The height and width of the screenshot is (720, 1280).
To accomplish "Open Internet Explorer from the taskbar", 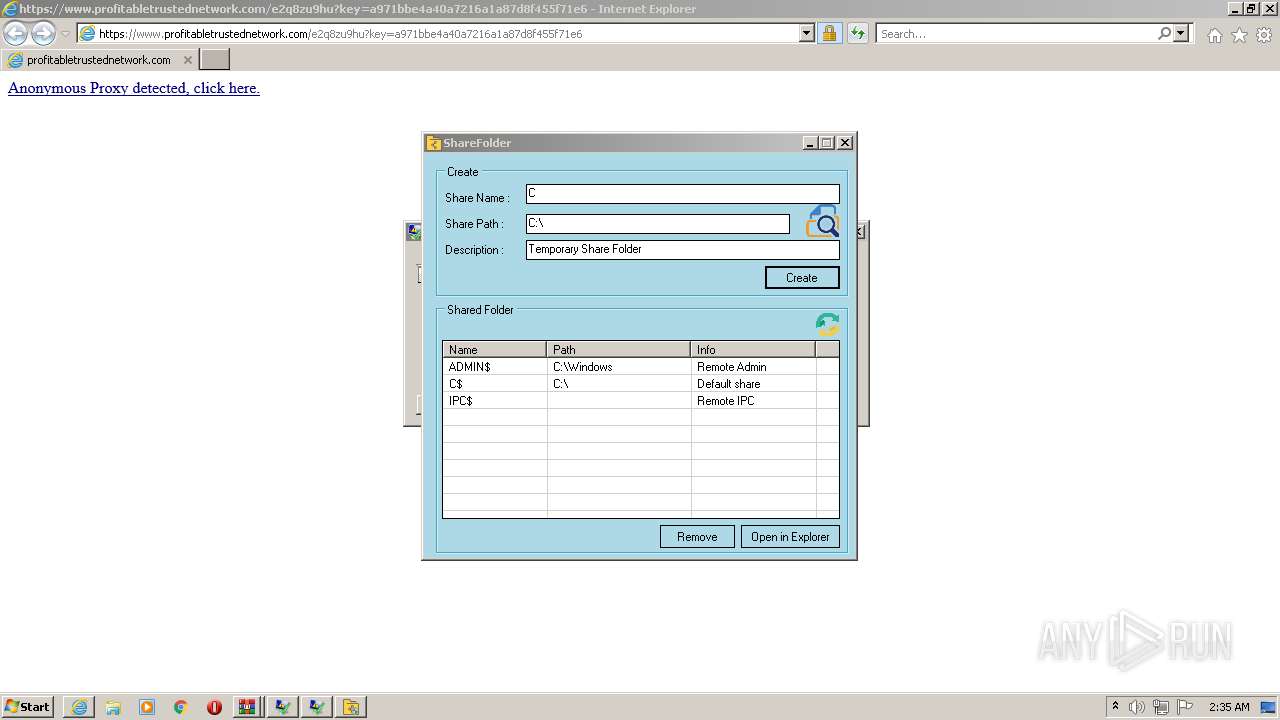I will [79, 707].
